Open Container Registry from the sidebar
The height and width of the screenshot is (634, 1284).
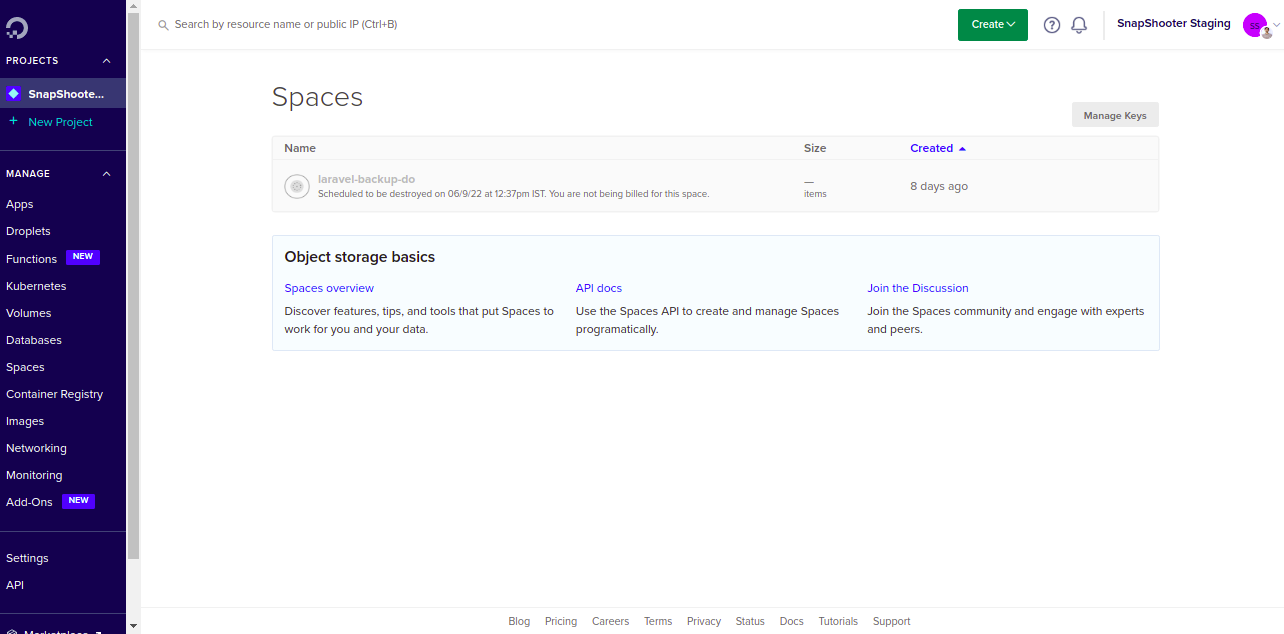coord(54,394)
